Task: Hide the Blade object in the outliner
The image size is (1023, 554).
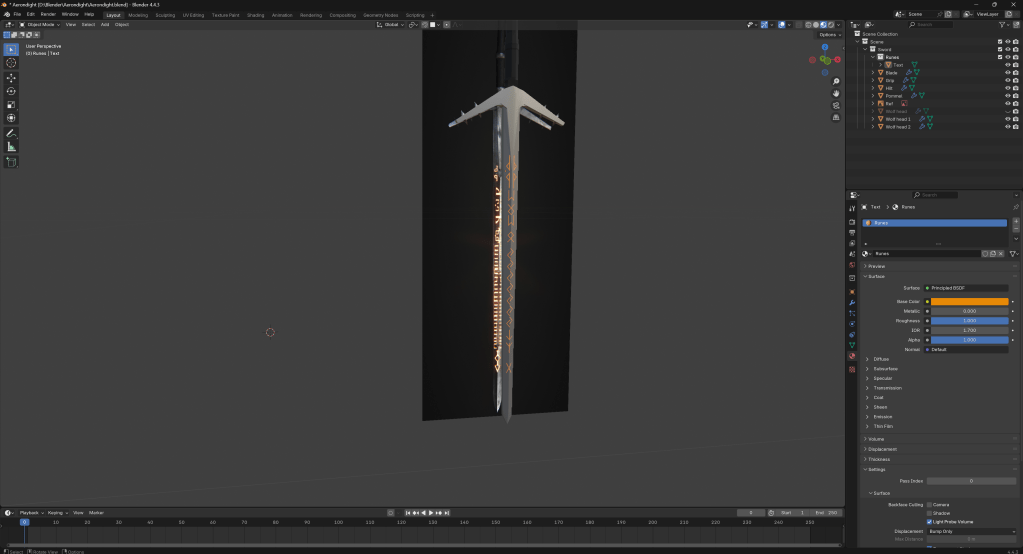Action: pyautogui.click(x=1007, y=72)
